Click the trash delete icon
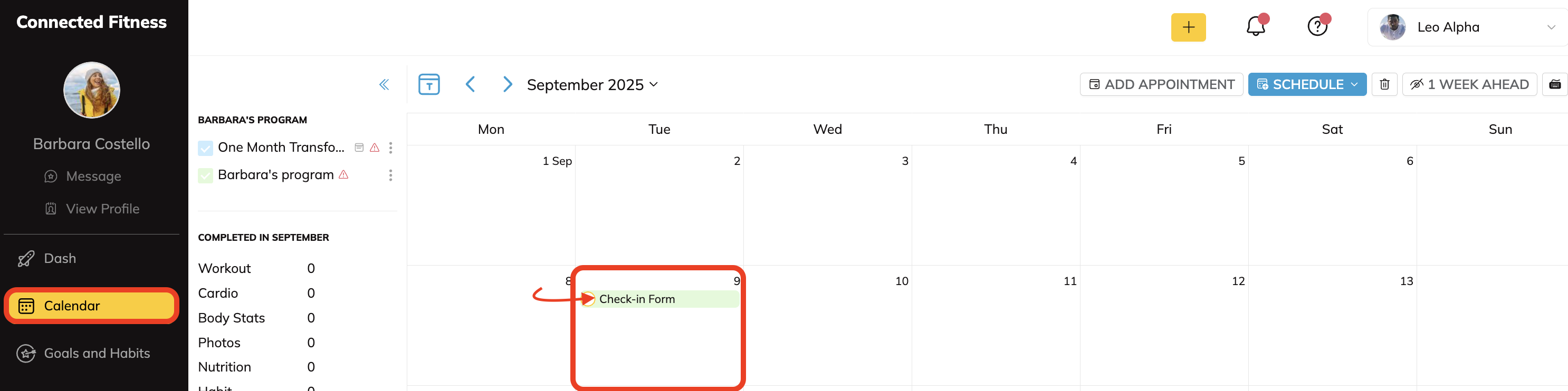The width and height of the screenshot is (1568, 391). [x=1384, y=84]
